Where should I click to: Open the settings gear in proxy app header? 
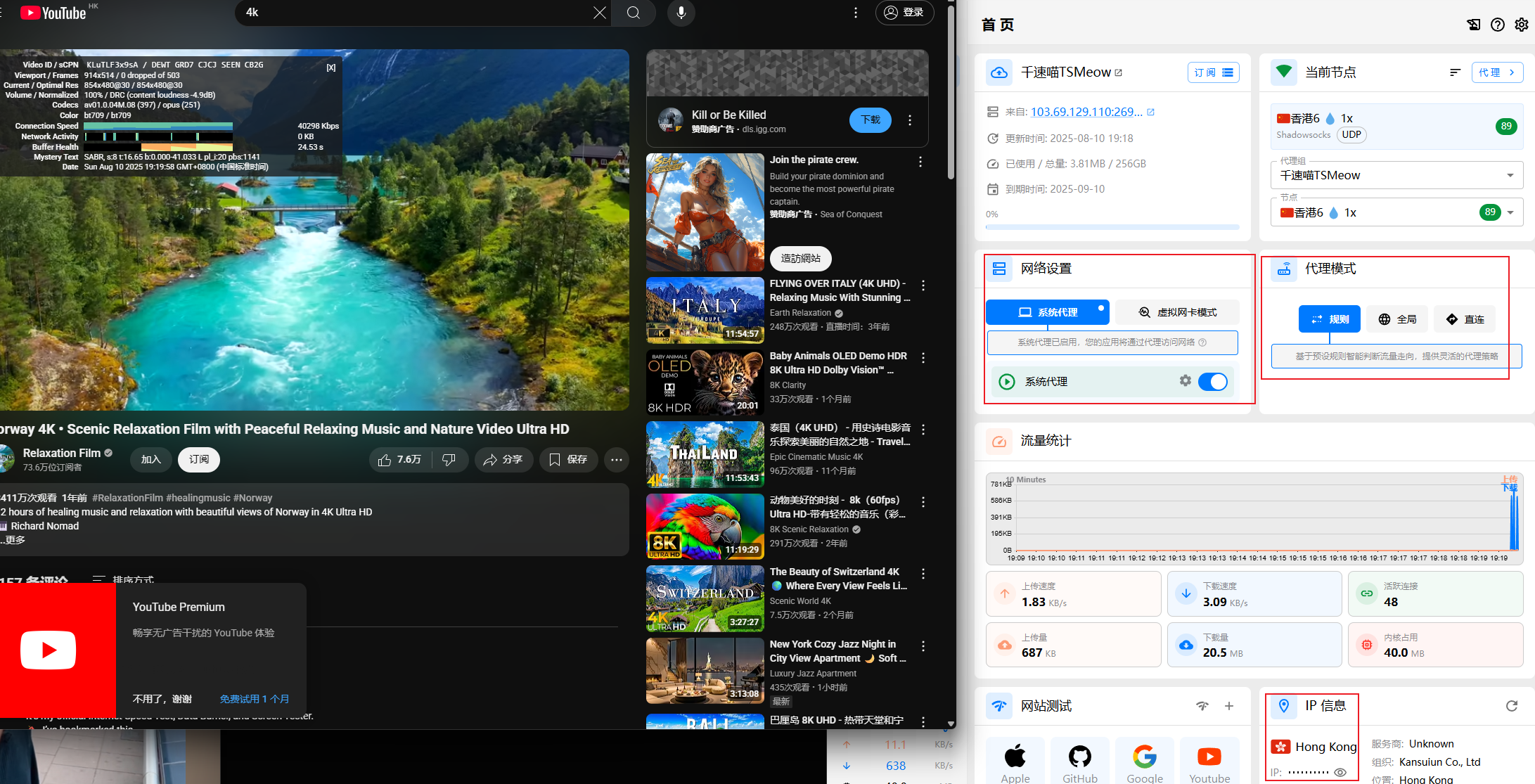pyautogui.click(x=1522, y=25)
